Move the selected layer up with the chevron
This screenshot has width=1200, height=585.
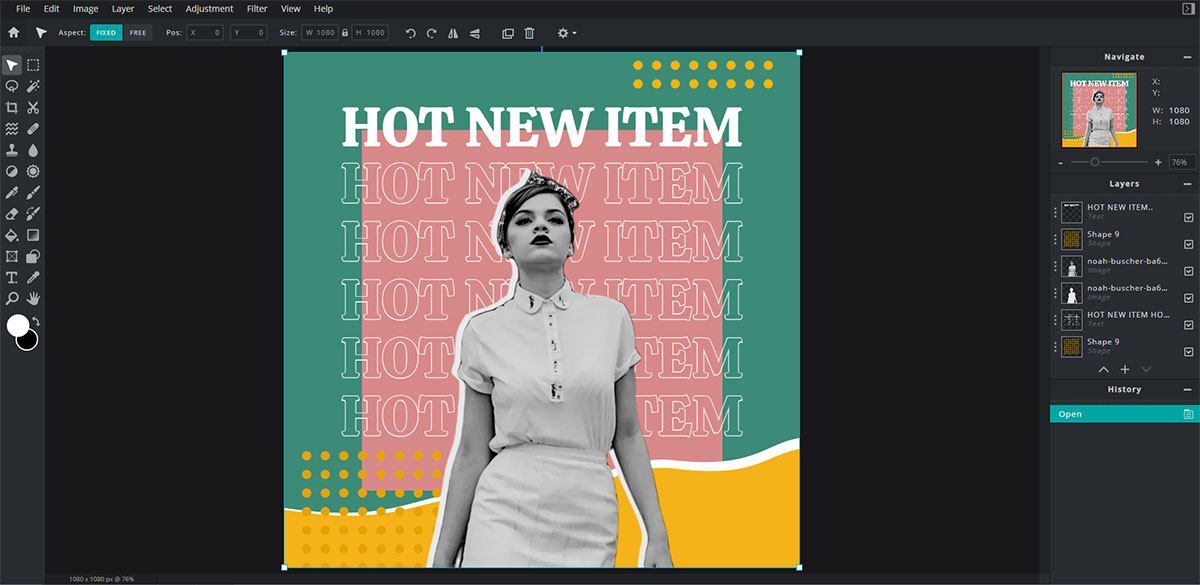click(1103, 370)
